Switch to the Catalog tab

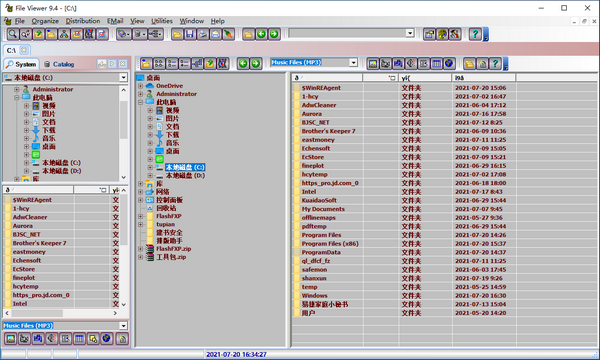59,64
